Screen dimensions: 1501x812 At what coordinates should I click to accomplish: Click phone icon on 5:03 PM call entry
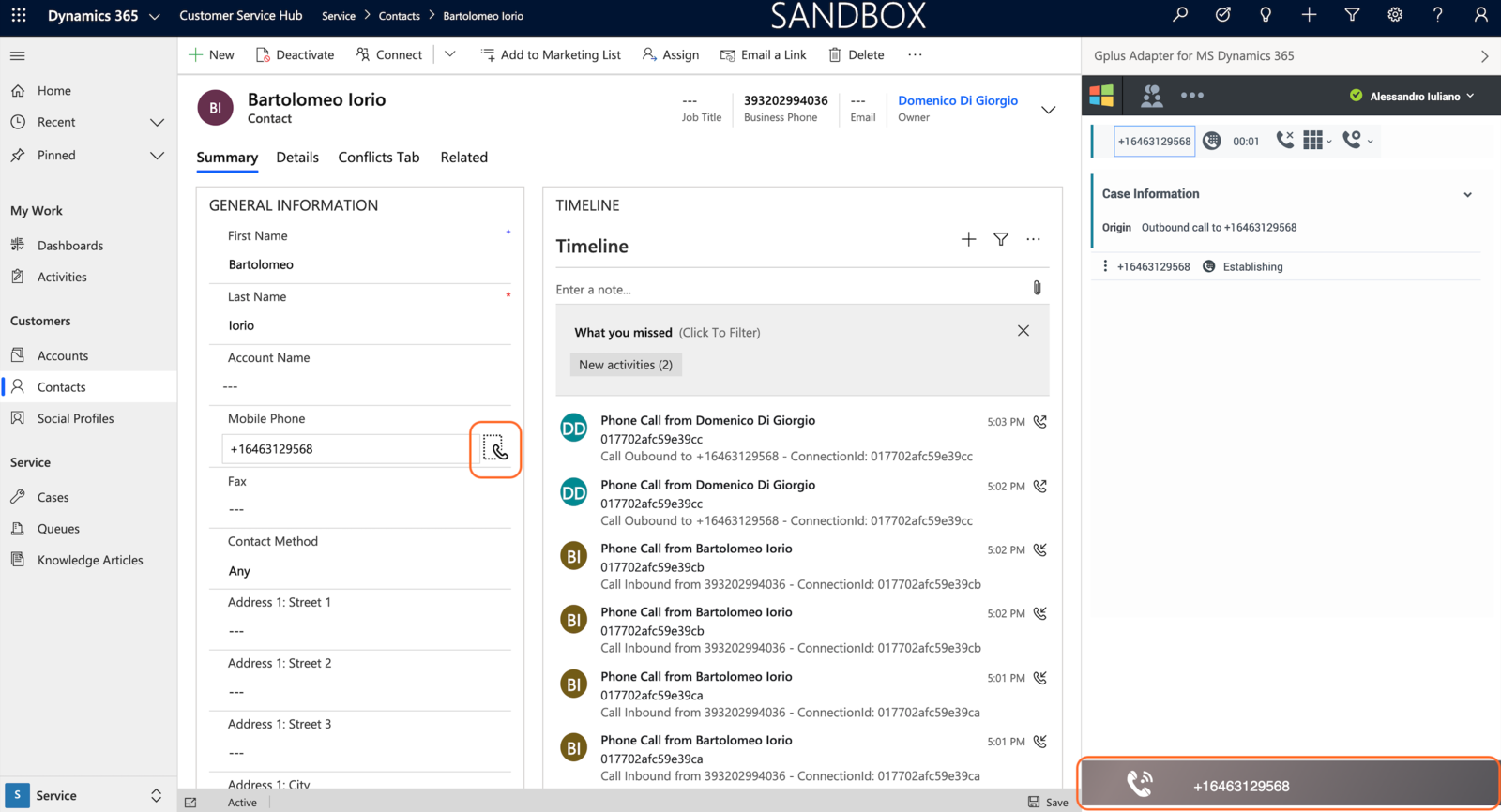(x=1040, y=422)
